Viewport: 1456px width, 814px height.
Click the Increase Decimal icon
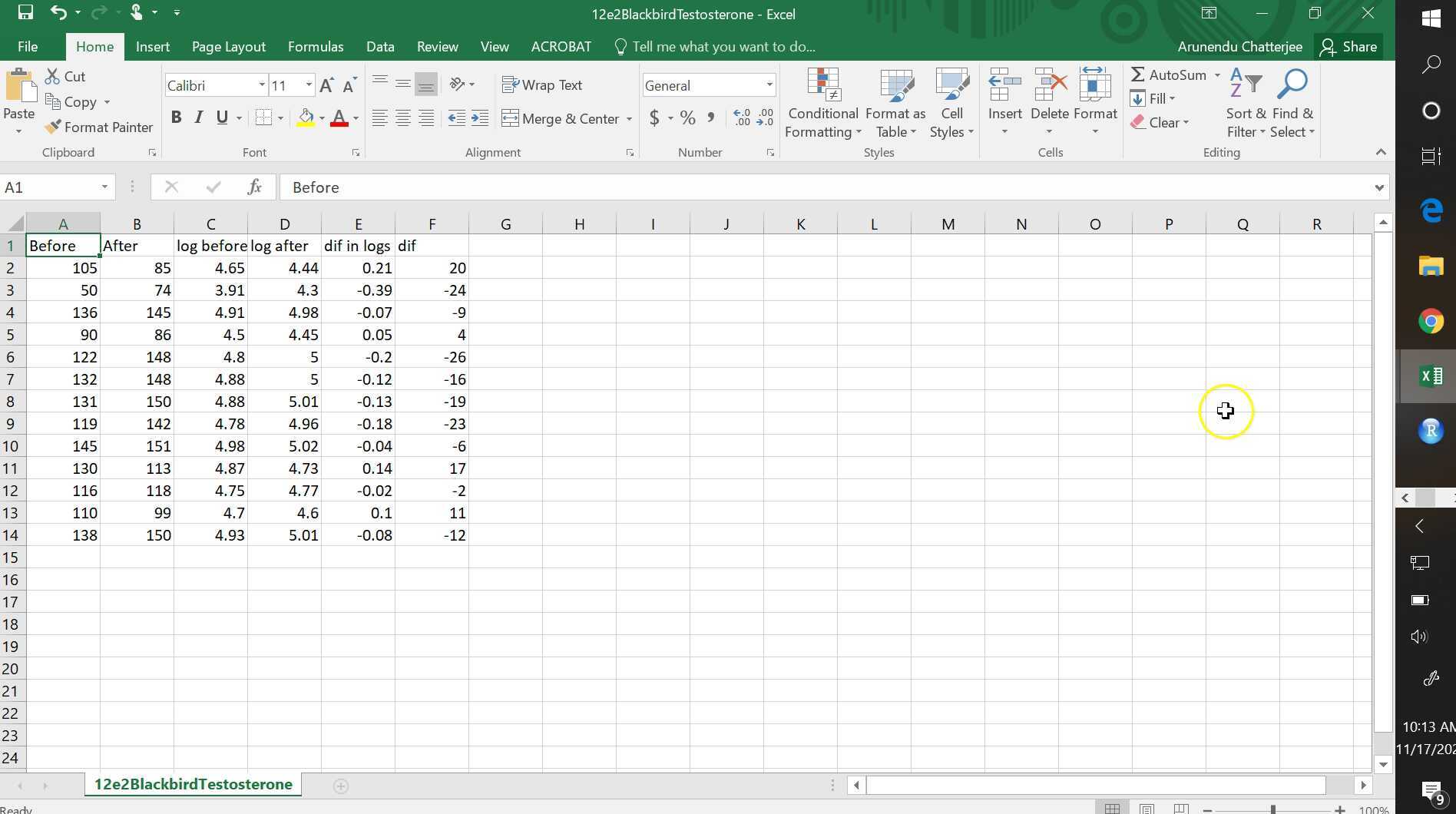click(x=740, y=118)
